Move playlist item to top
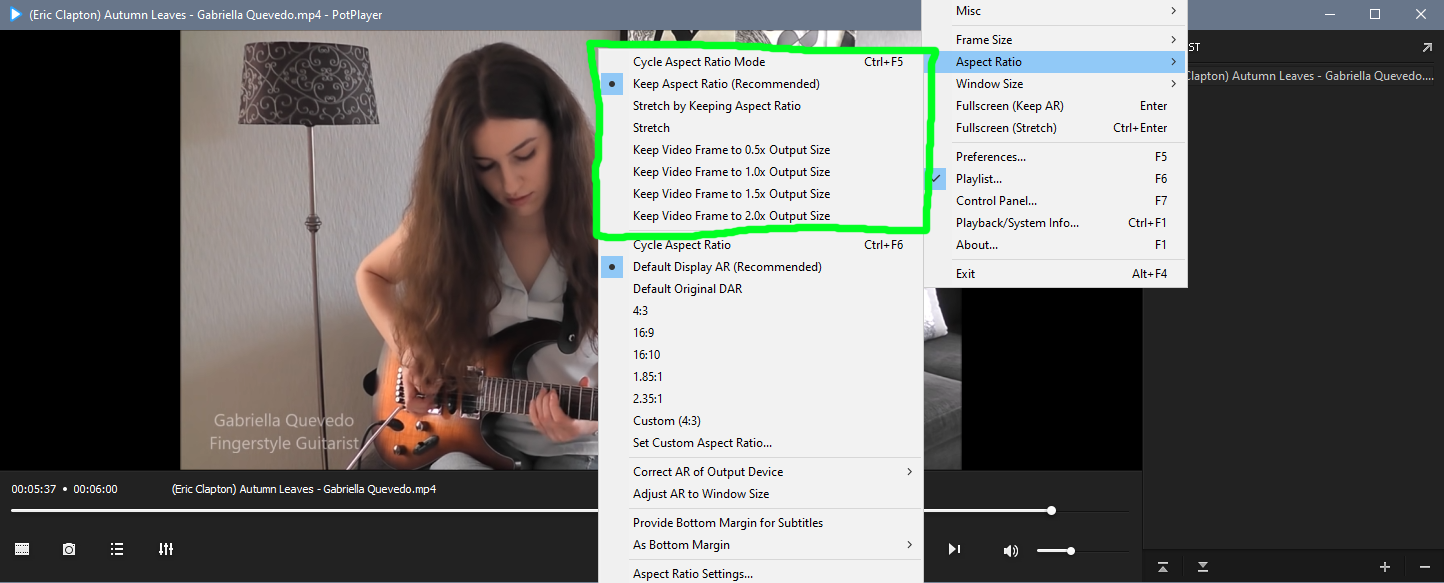Image resolution: width=1444 pixels, height=583 pixels. point(1163,567)
